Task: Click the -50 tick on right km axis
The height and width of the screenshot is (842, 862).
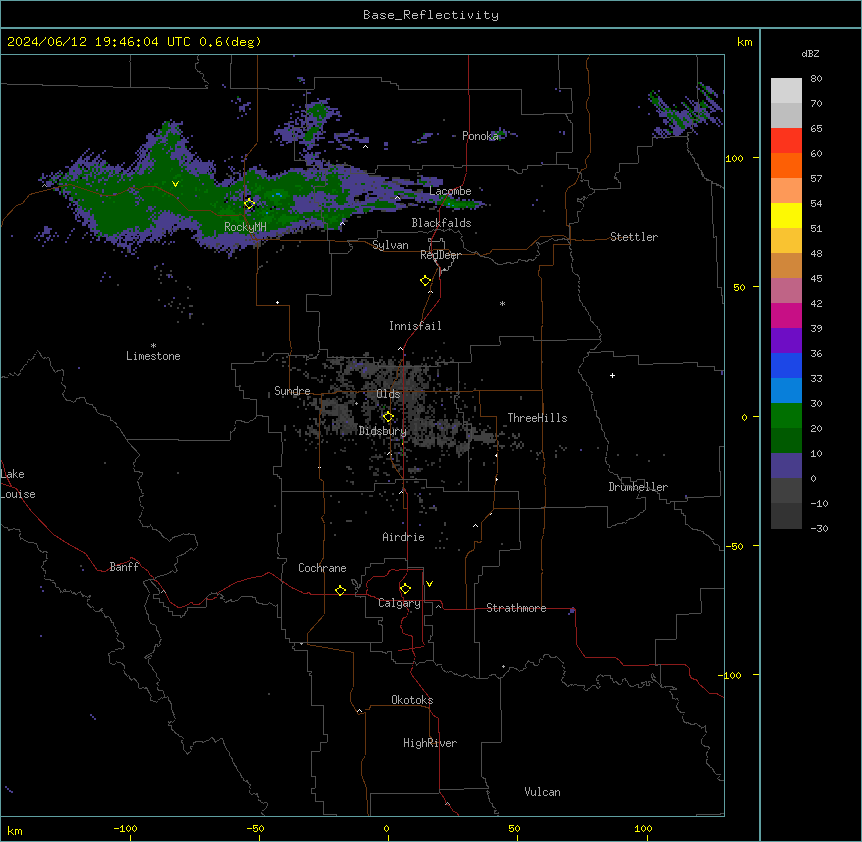Action: coord(734,546)
